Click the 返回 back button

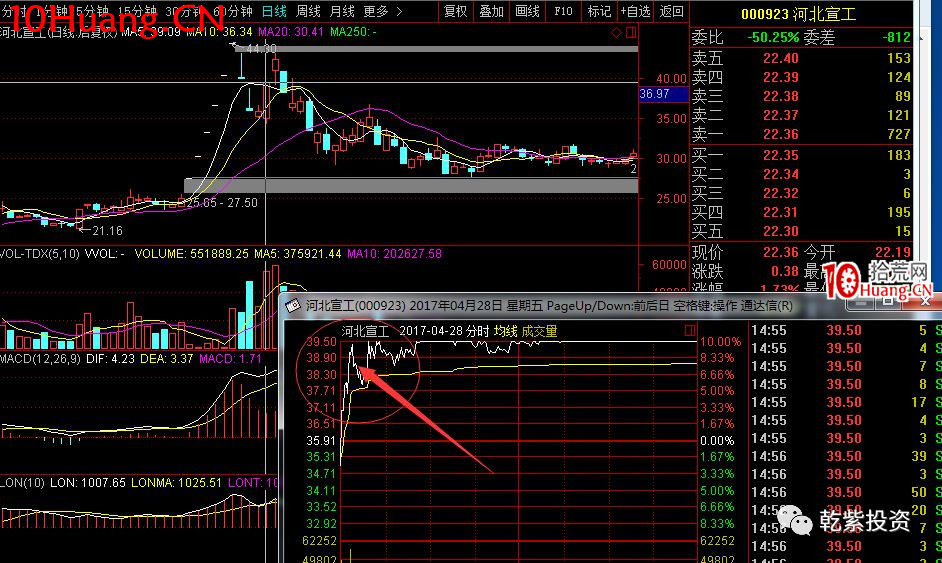(671, 11)
